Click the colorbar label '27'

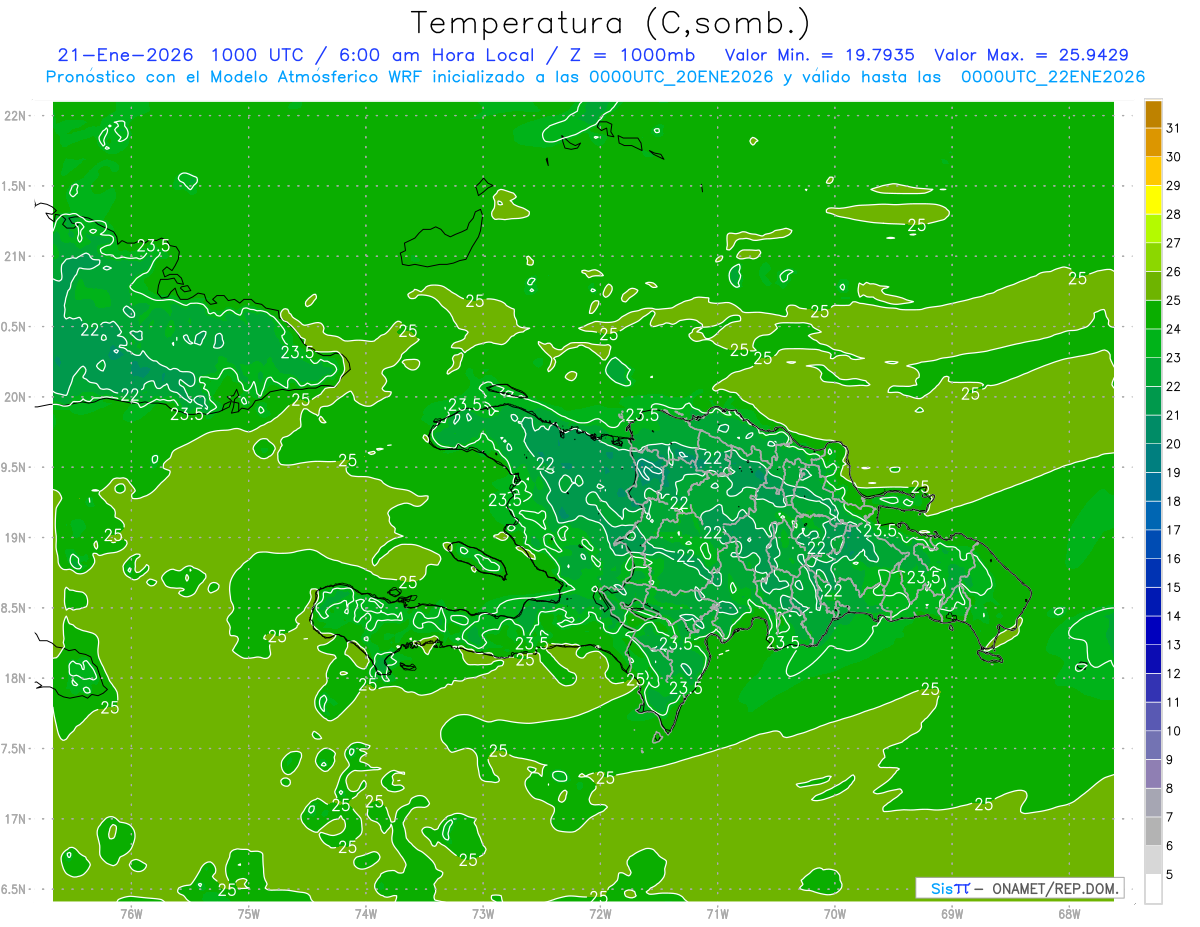click(x=1174, y=243)
